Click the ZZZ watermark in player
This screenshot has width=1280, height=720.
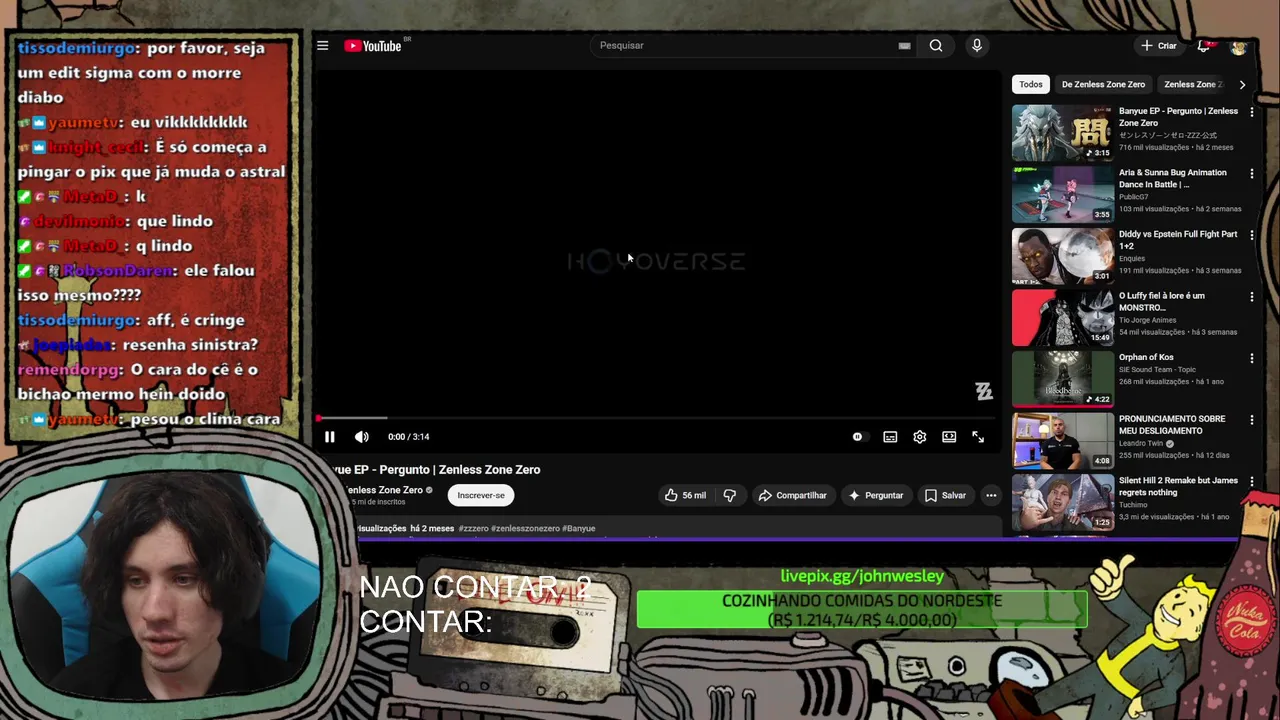[x=984, y=392]
